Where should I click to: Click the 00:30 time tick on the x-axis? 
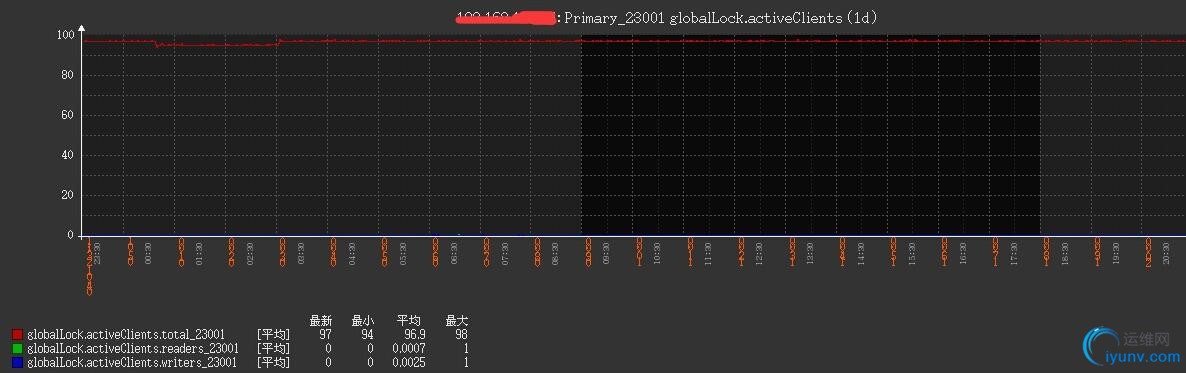(x=148, y=253)
